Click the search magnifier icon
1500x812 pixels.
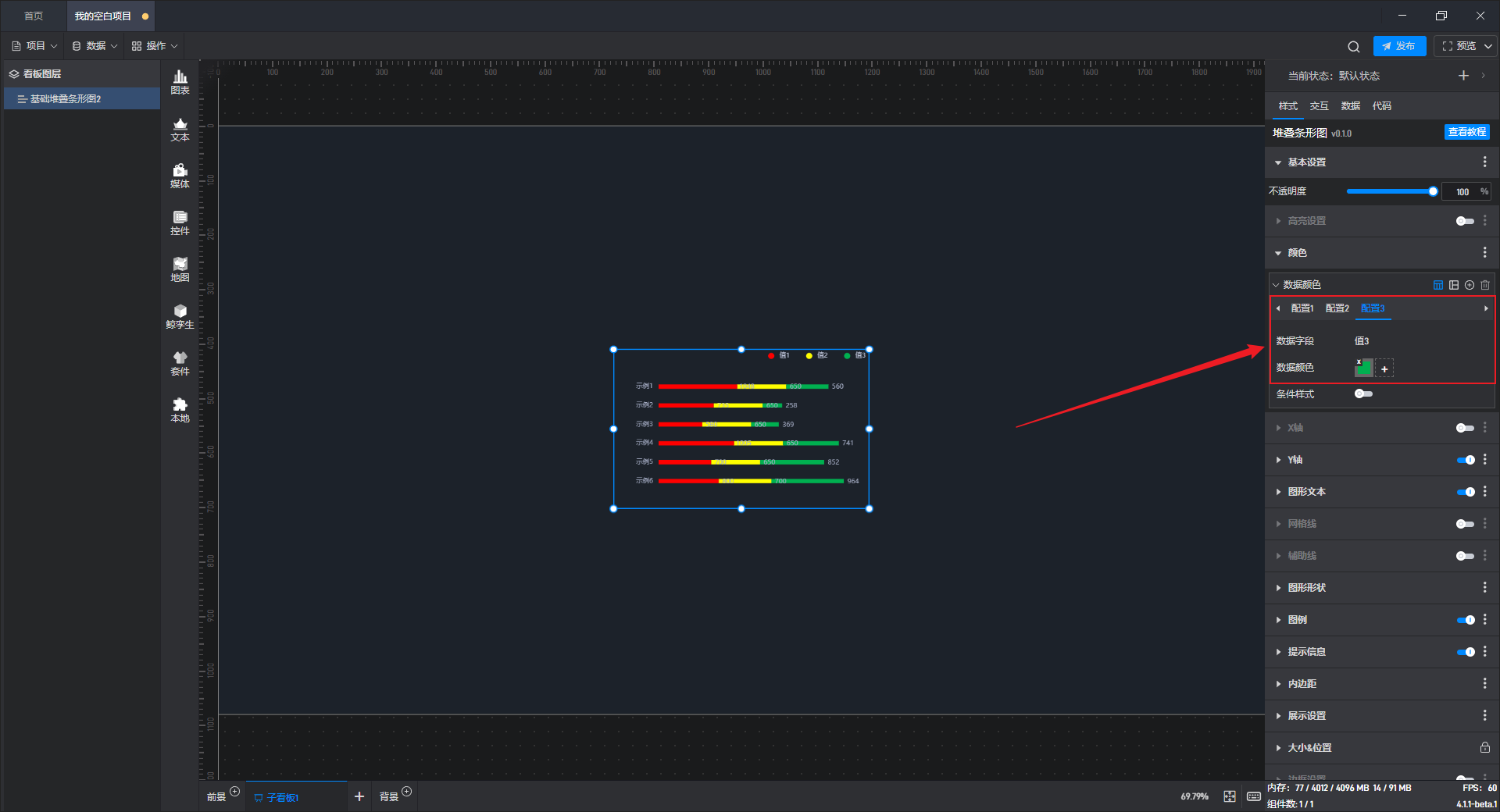tap(1353, 47)
